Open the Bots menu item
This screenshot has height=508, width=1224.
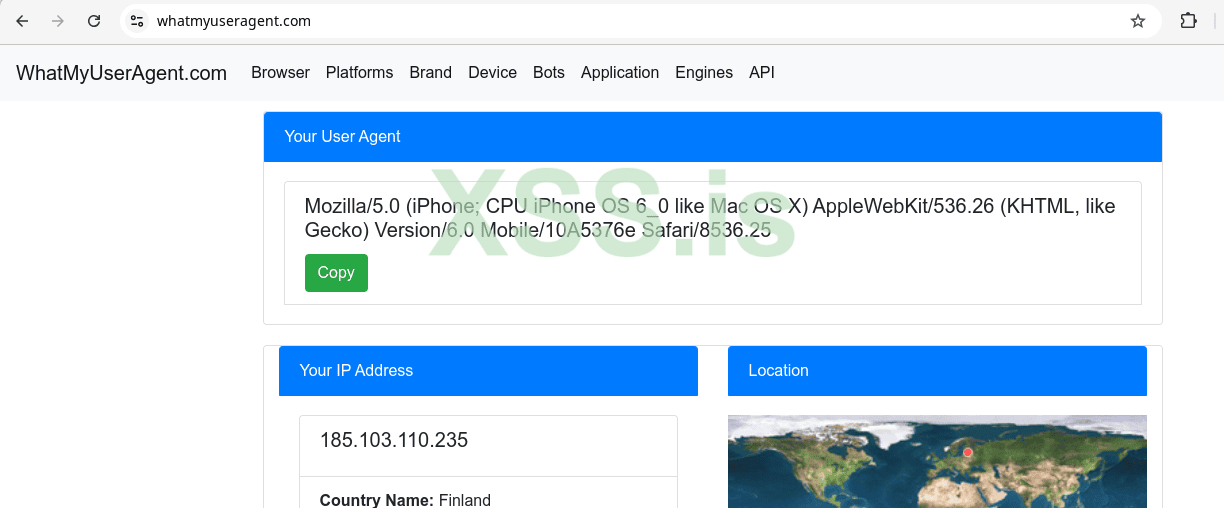coord(549,73)
